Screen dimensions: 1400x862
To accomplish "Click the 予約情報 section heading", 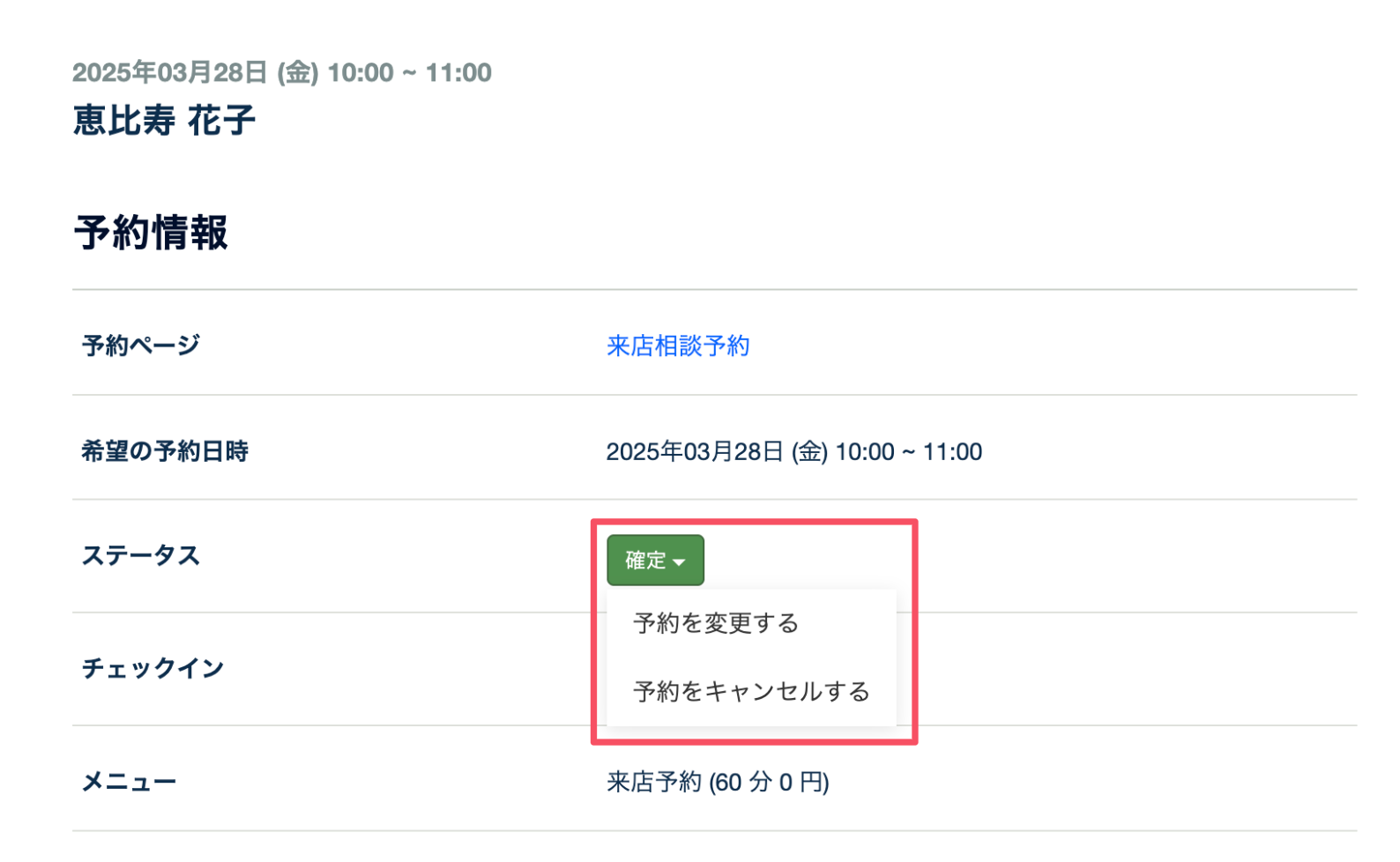I will point(151,234).
